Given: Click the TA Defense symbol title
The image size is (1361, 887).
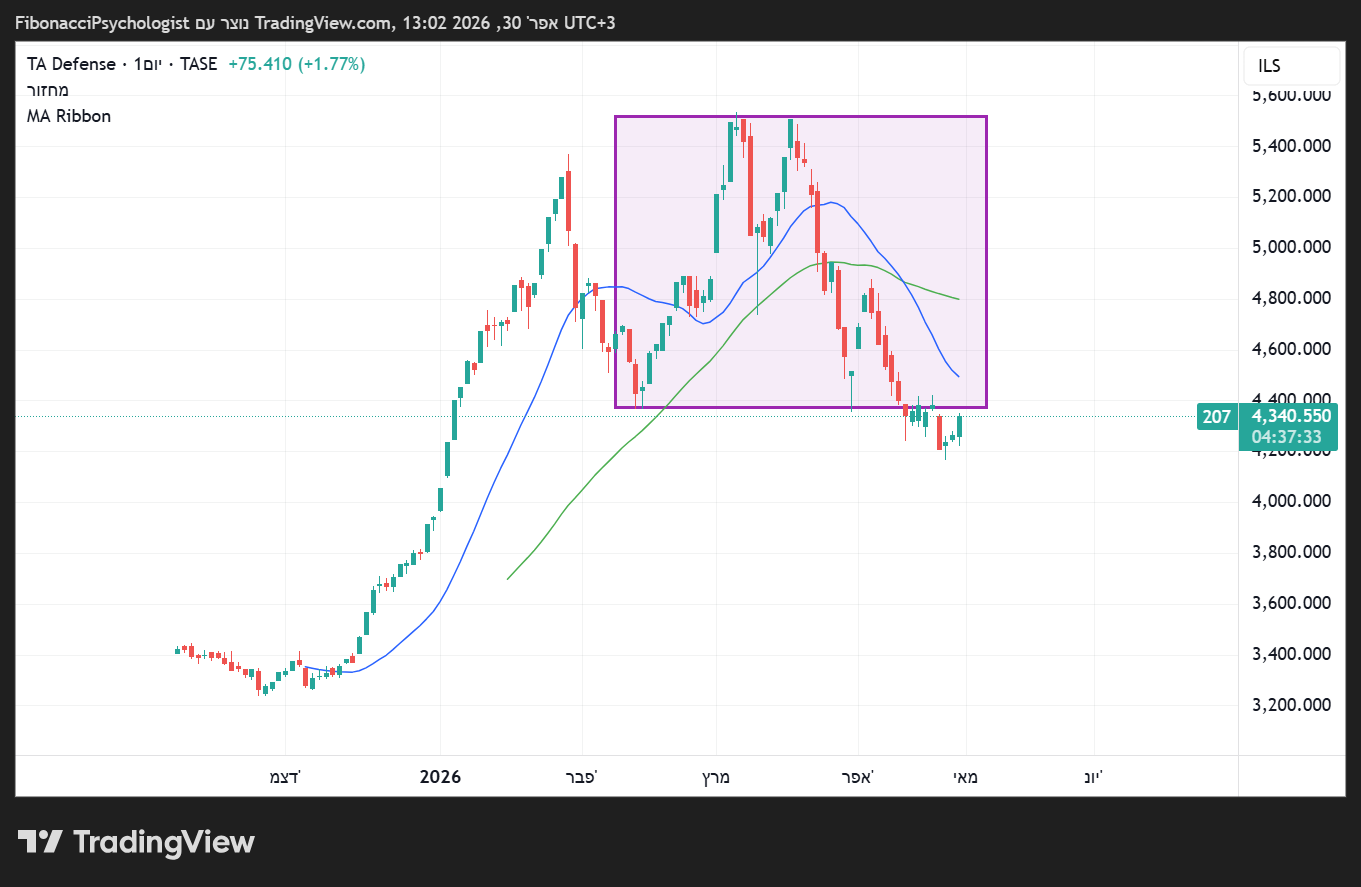Looking at the screenshot, I should [x=71, y=64].
